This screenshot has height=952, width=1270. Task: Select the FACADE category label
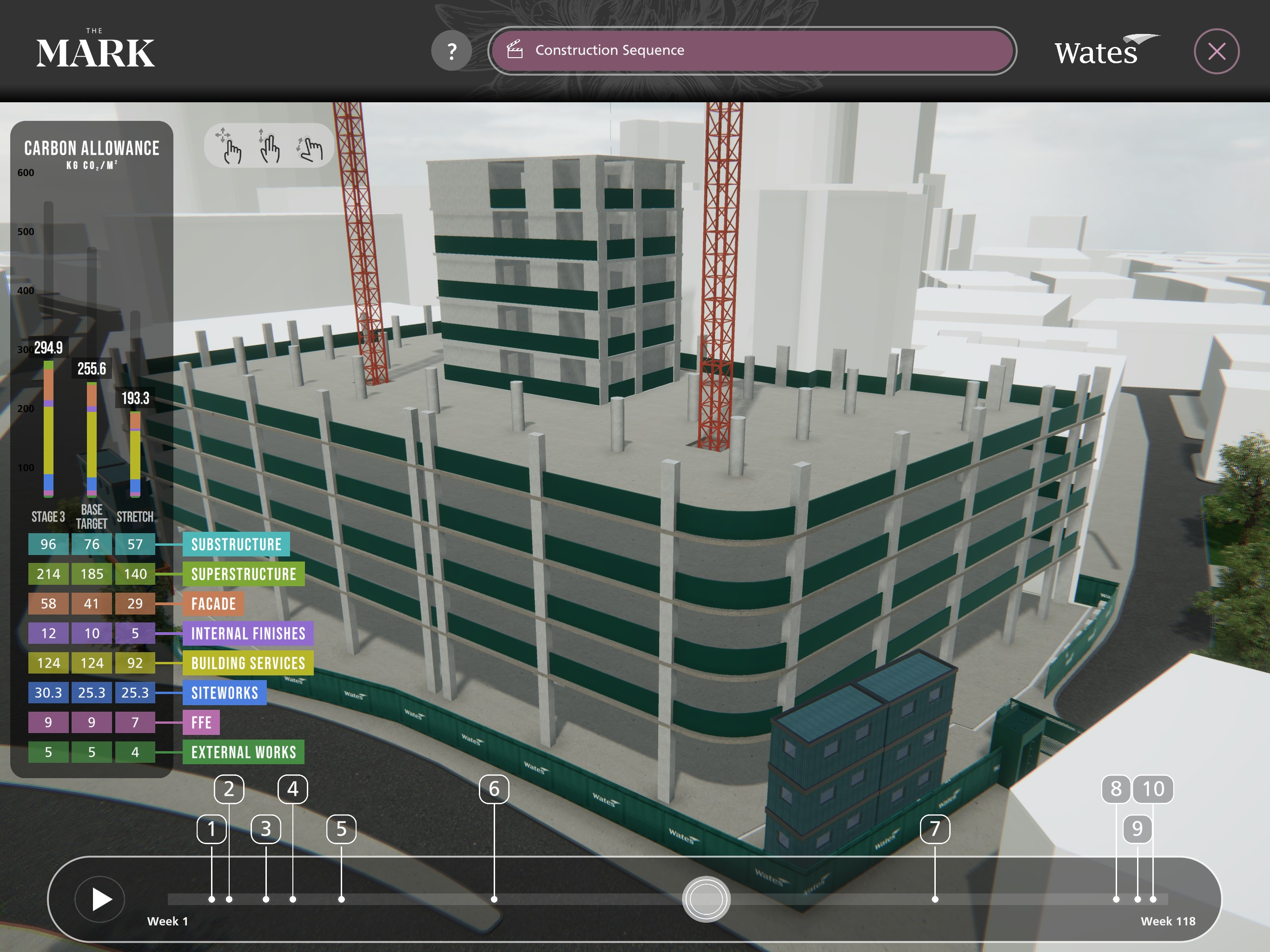tap(213, 603)
